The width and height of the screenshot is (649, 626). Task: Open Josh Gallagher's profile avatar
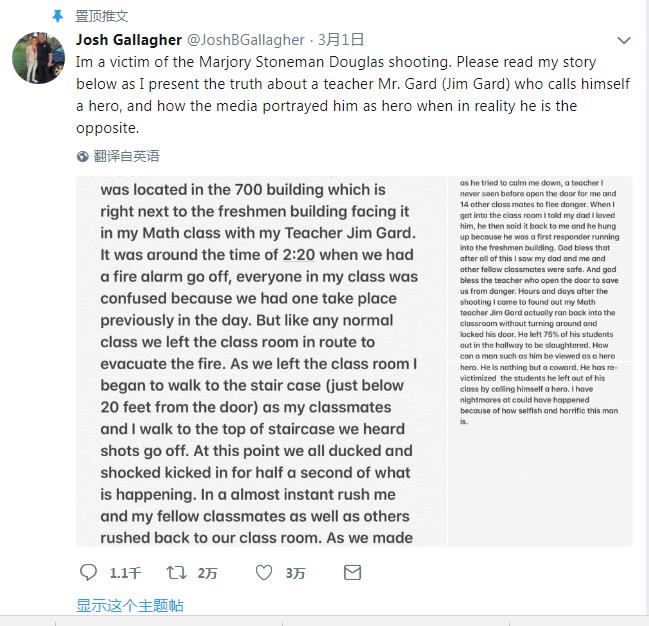(x=38, y=57)
